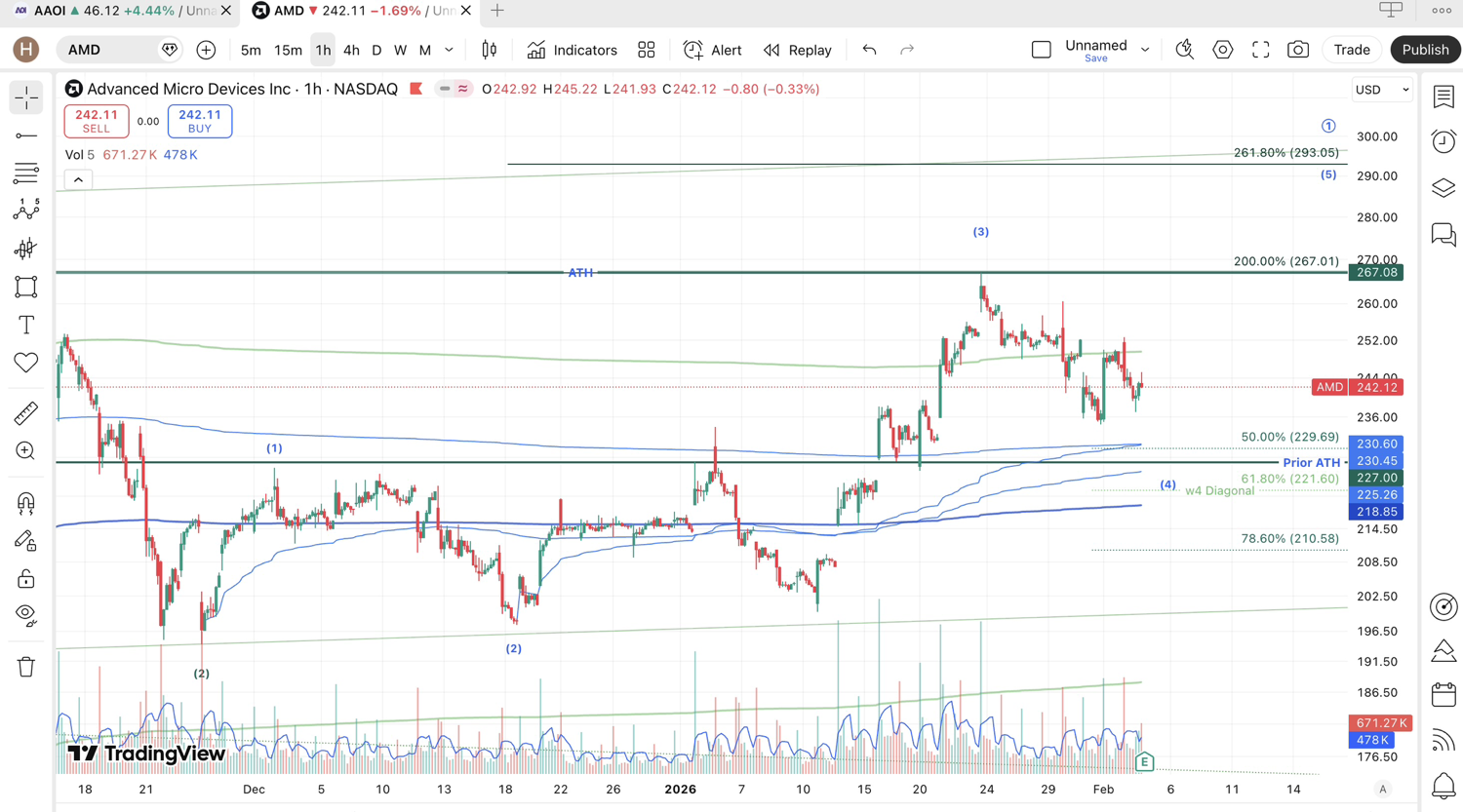Screen dimensions: 1463x812
Task: Open the browser three-dots menu
Action: (1442, 11)
